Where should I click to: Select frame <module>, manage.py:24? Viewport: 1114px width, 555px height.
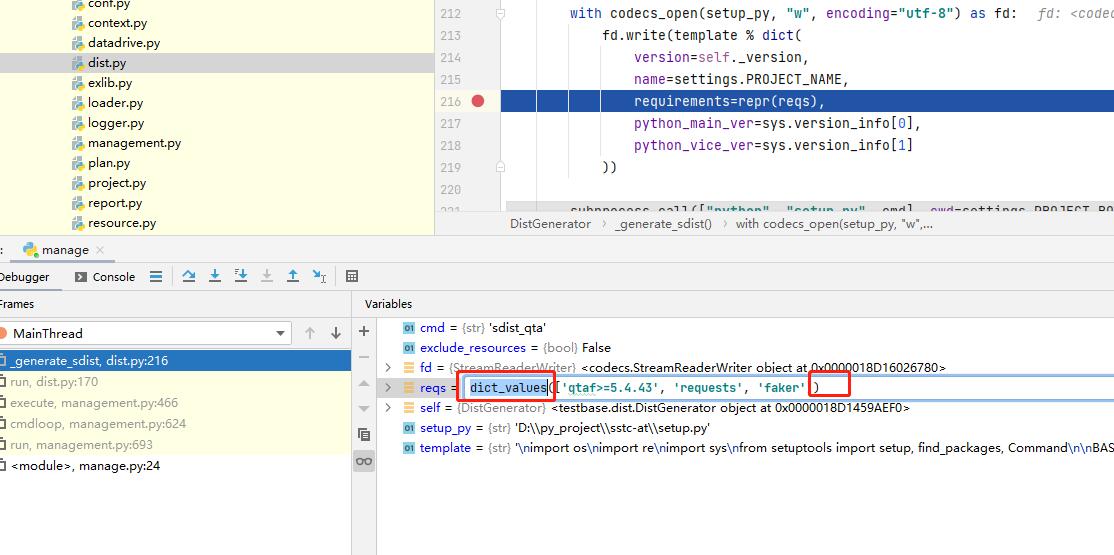click(175, 466)
